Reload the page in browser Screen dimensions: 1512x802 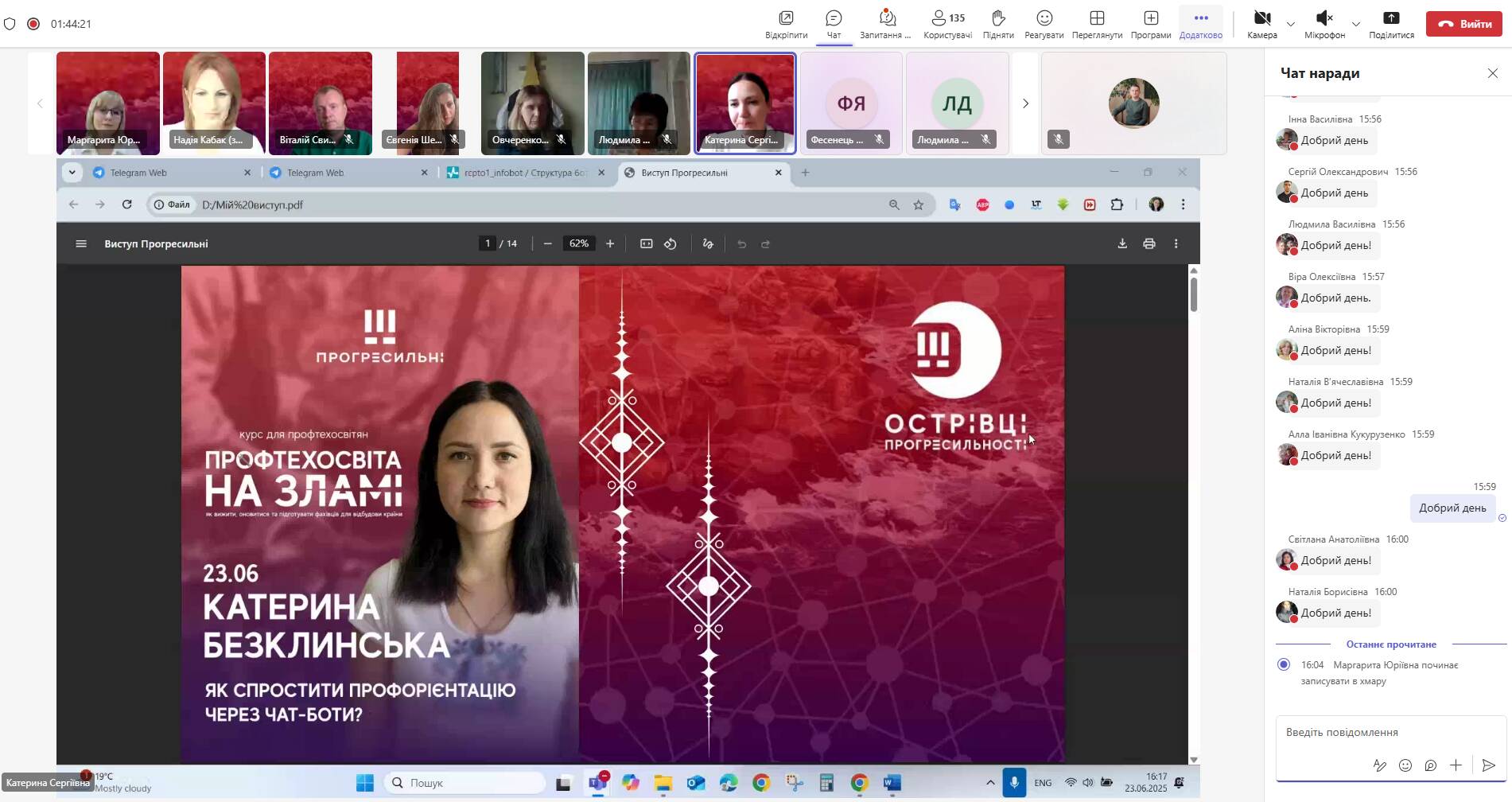click(126, 204)
